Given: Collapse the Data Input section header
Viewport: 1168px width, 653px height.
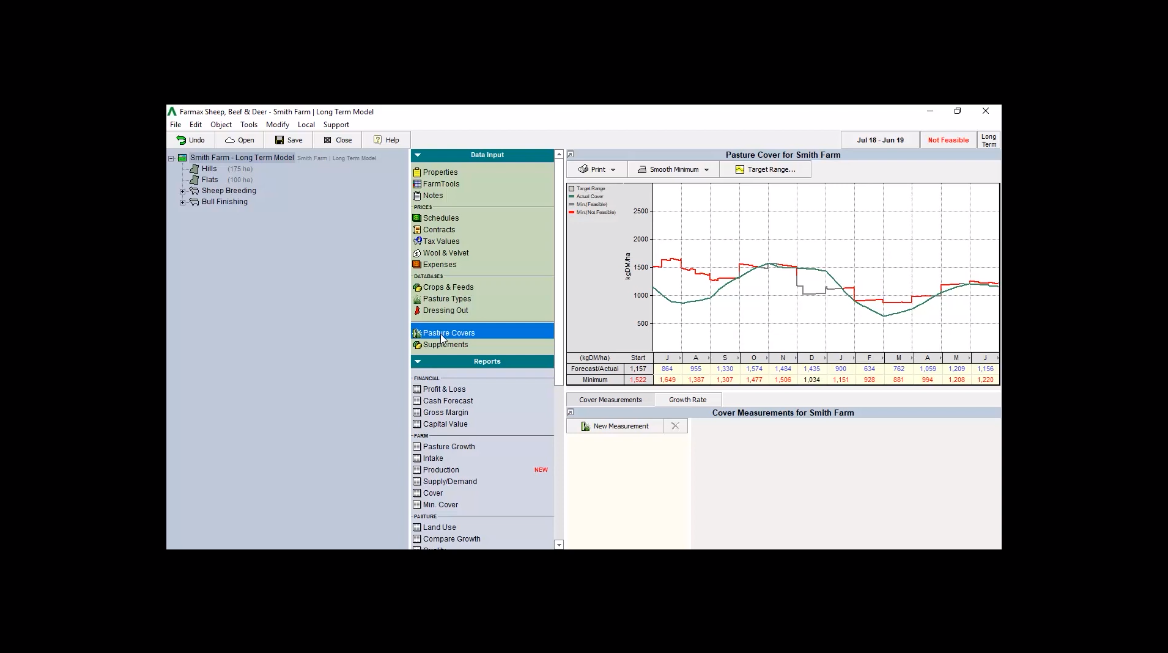Looking at the screenshot, I should tap(417, 155).
